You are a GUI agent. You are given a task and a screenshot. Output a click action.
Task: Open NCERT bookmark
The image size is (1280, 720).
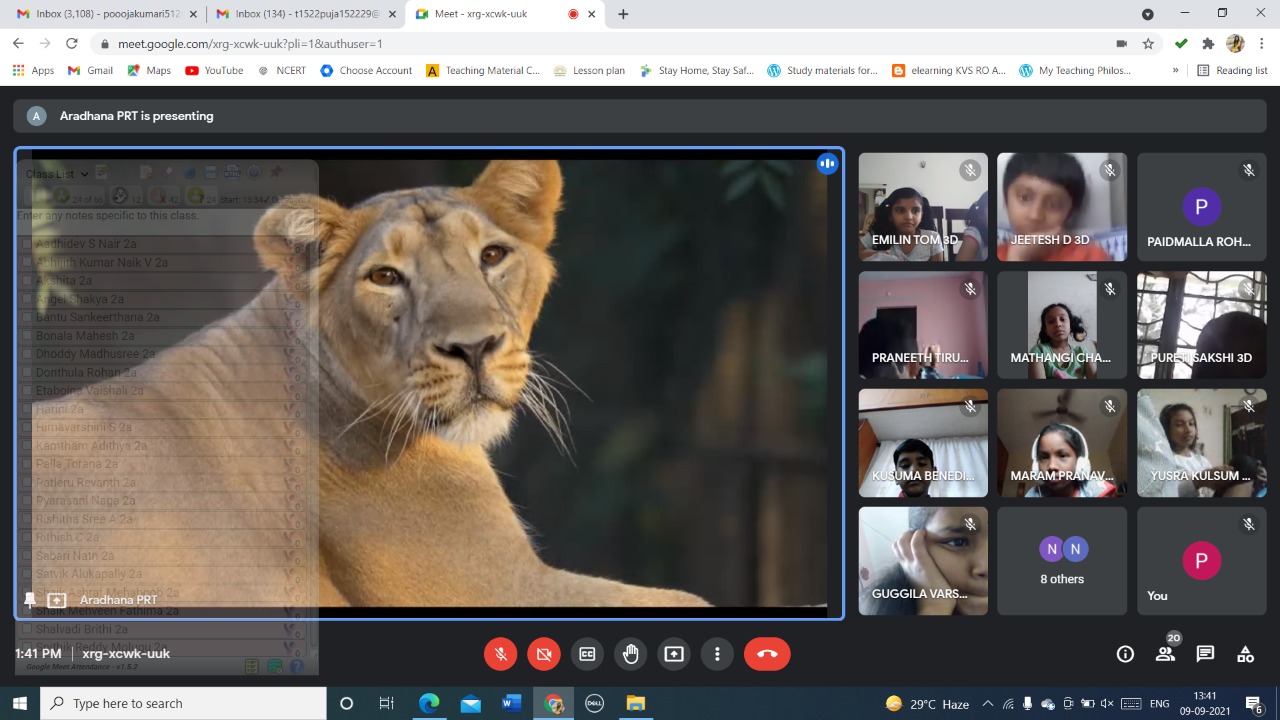click(x=281, y=71)
